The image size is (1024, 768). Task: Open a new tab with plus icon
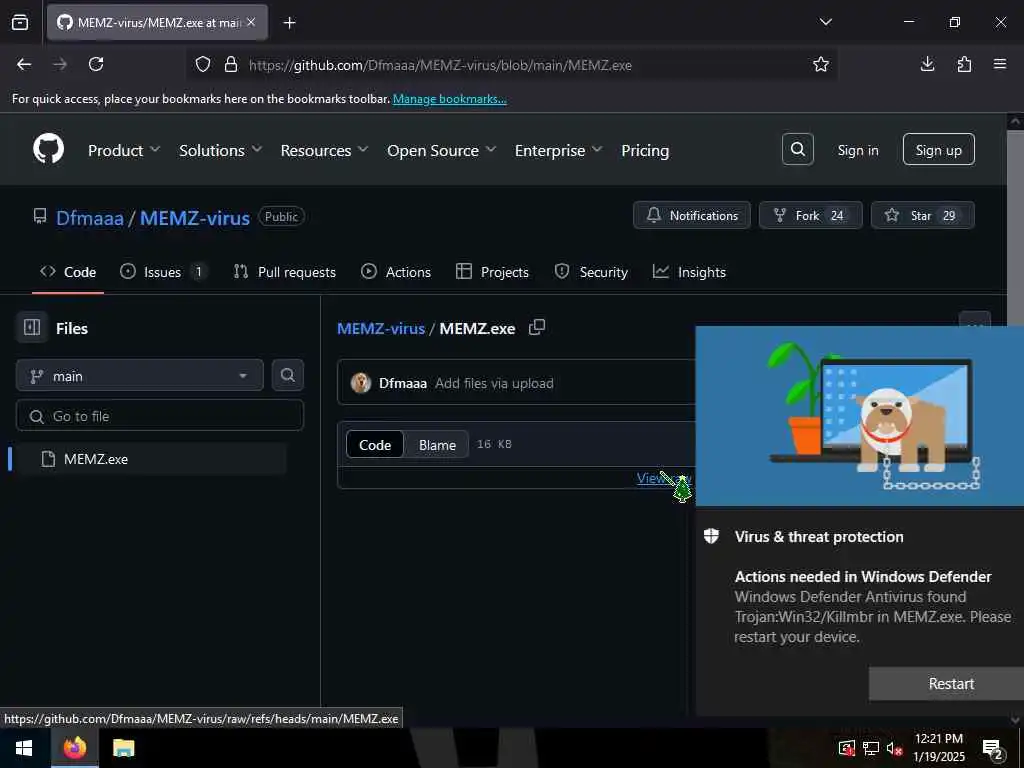click(289, 23)
